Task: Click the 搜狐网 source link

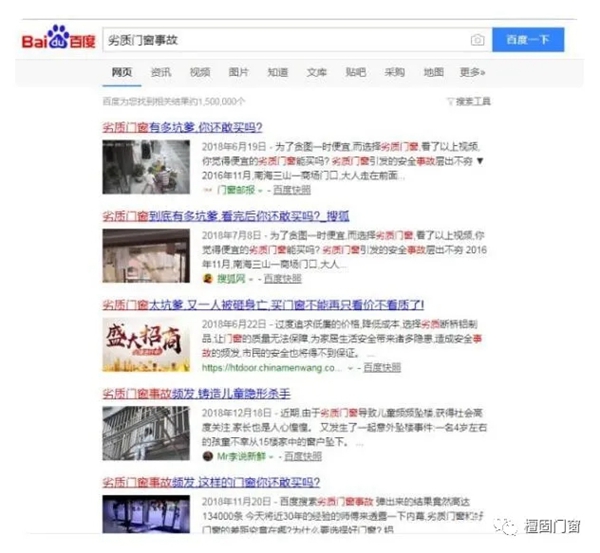Action: point(231,279)
